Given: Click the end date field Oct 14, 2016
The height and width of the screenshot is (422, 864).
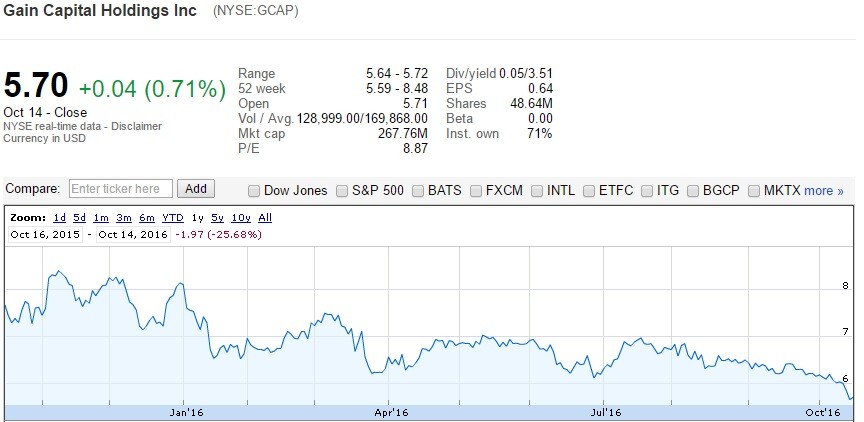Looking at the screenshot, I should tap(133, 234).
